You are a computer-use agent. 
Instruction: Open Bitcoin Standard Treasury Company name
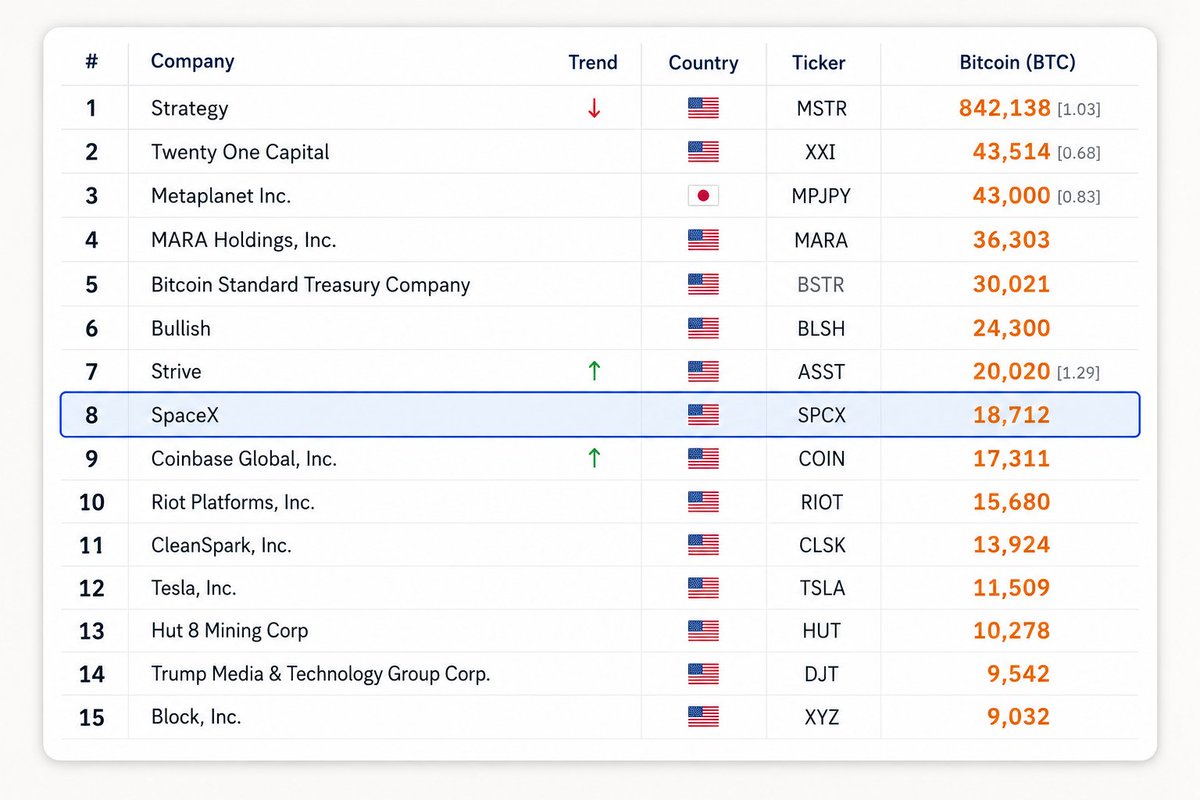tap(310, 285)
